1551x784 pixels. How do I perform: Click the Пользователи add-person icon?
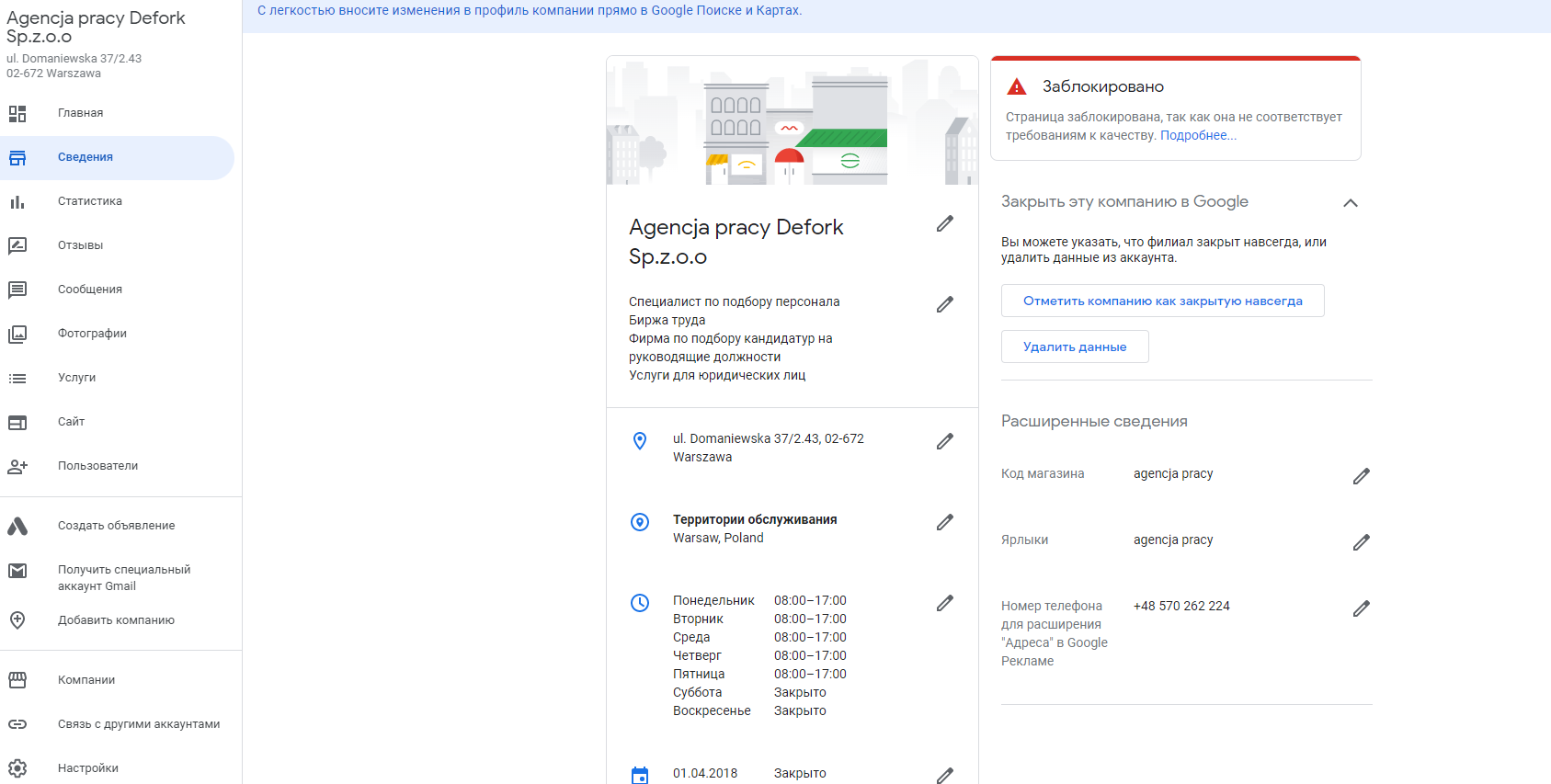(17, 467)
